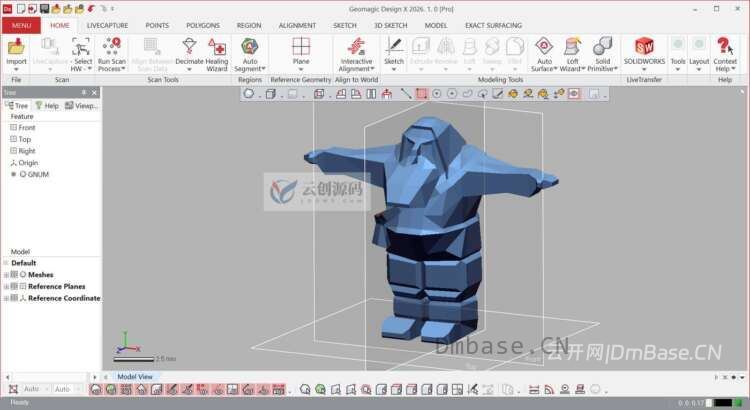Open the Sketch dropdown arrow
750x410 pixels.
(x=394, y=69)
